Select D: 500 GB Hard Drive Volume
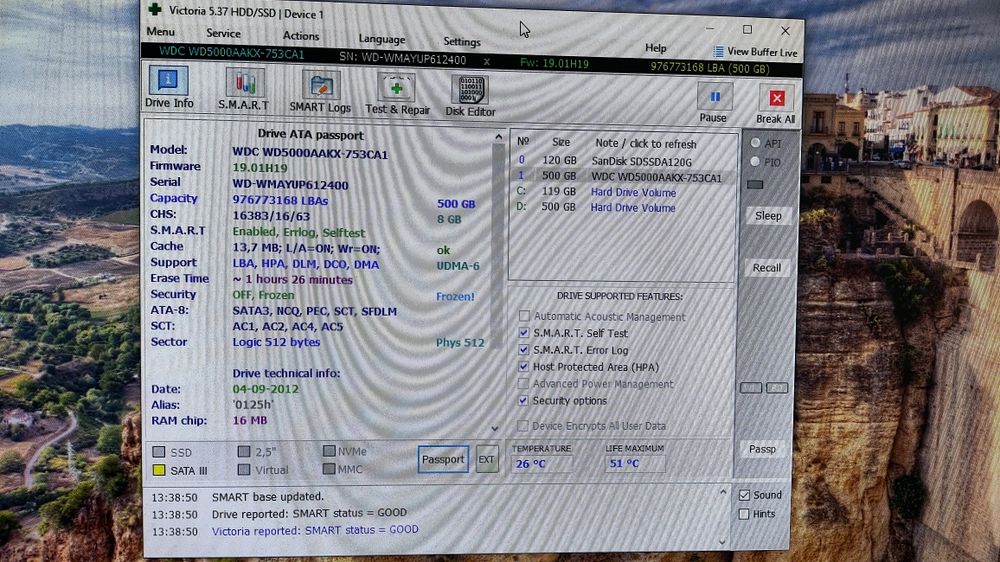This screenshot has height=562, width=1000. pyautogui.click(x=622, y=207)
